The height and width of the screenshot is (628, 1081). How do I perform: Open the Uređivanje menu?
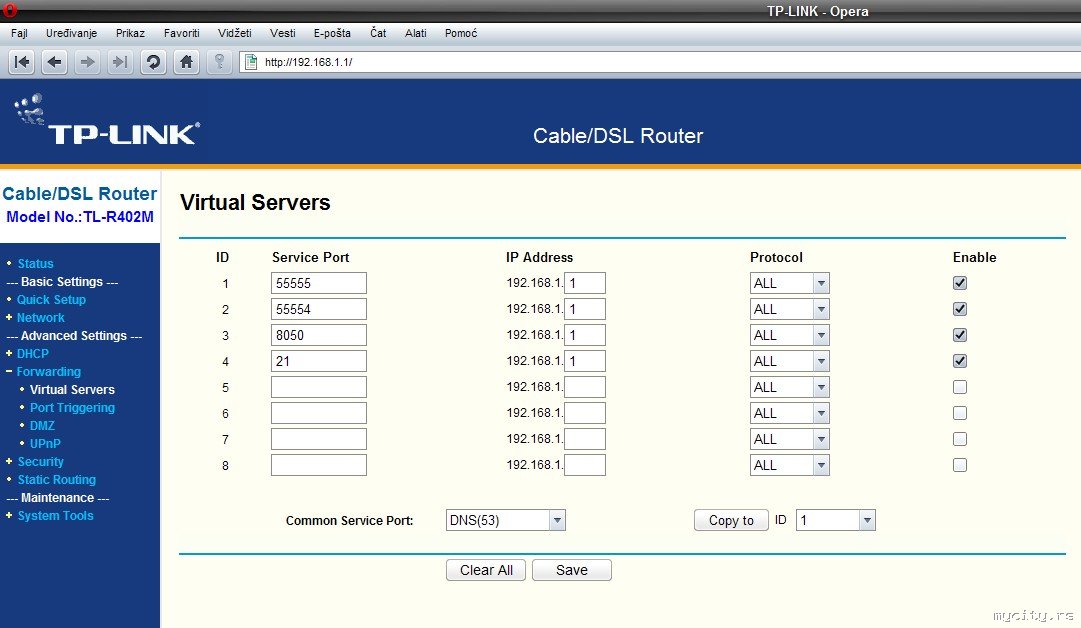coord(72,33)
